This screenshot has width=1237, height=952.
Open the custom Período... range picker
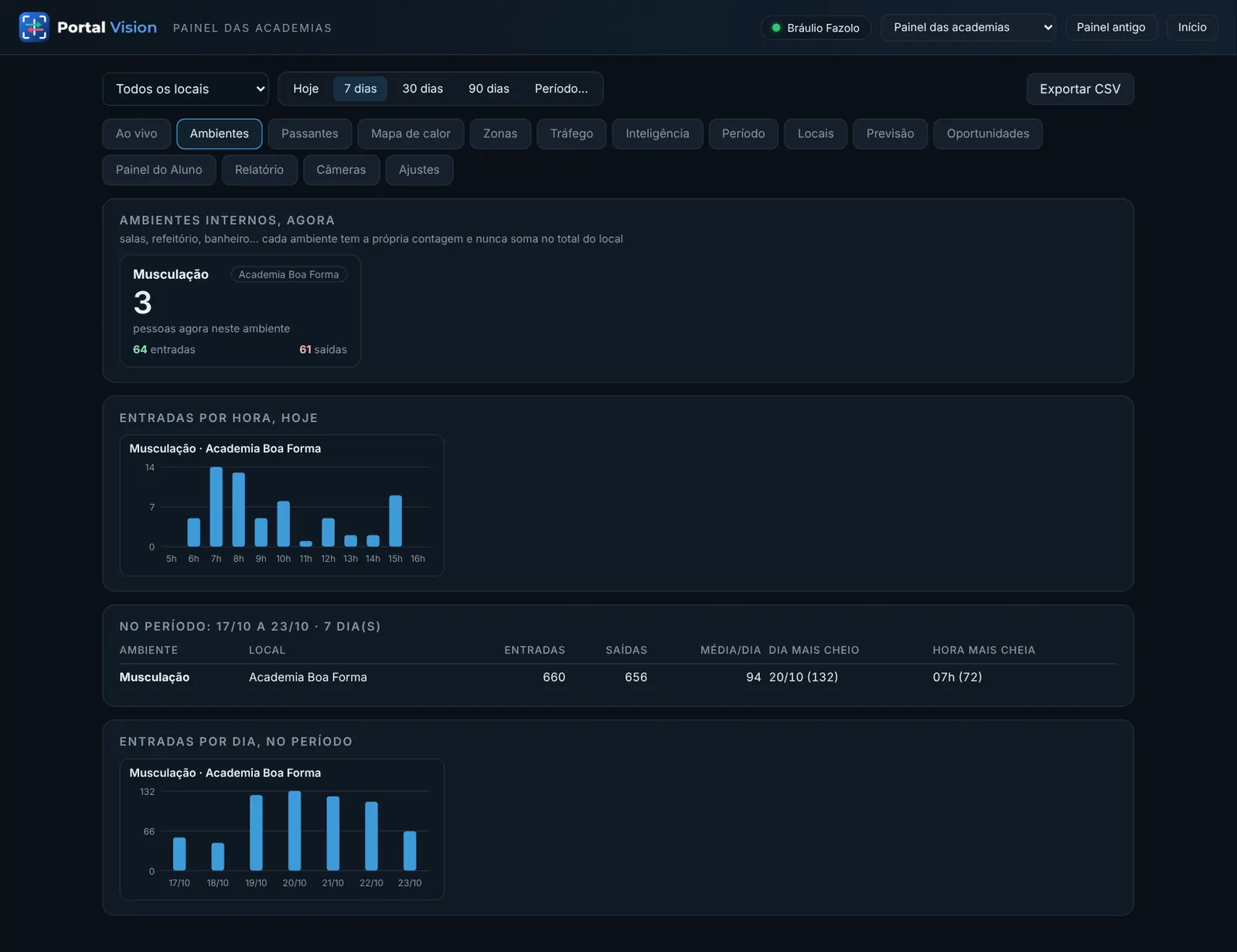click(561, 89)
